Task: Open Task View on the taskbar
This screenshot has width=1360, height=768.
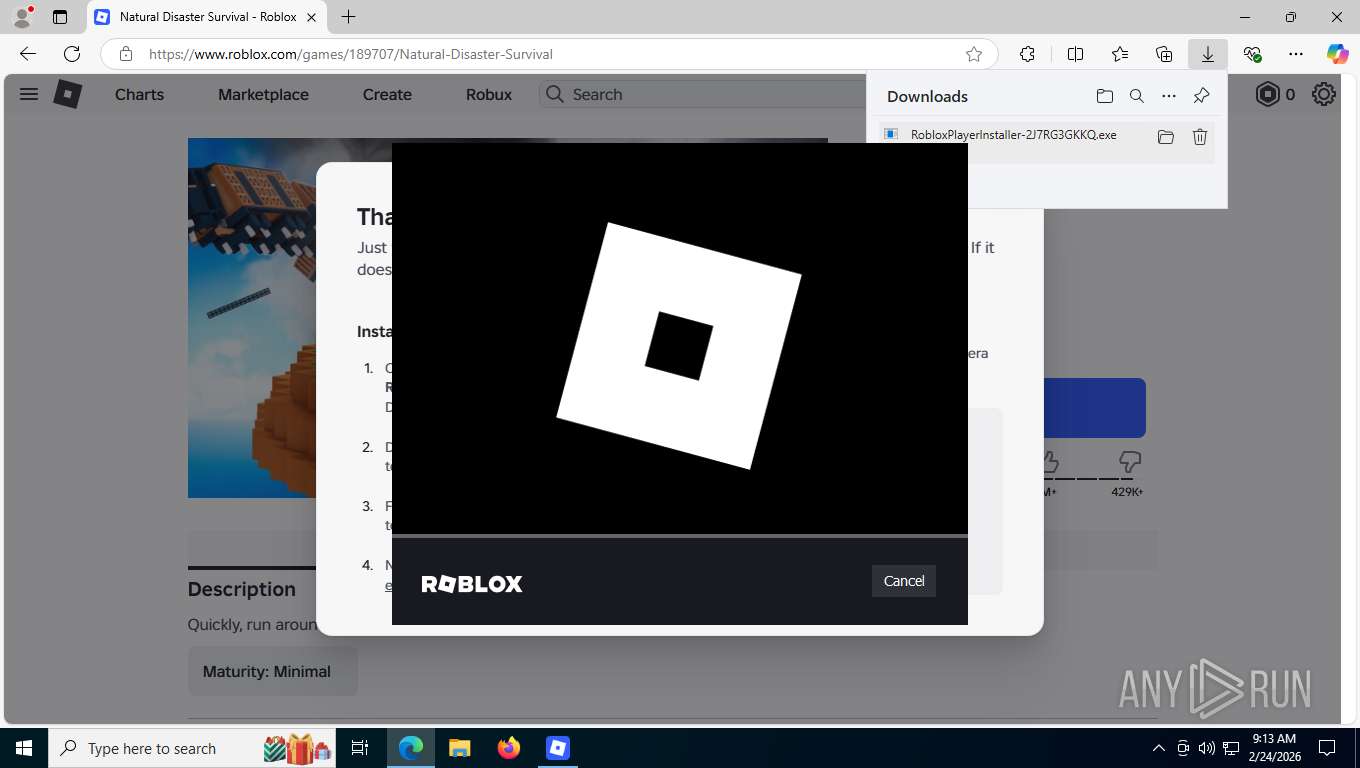Action: point(360,748)
